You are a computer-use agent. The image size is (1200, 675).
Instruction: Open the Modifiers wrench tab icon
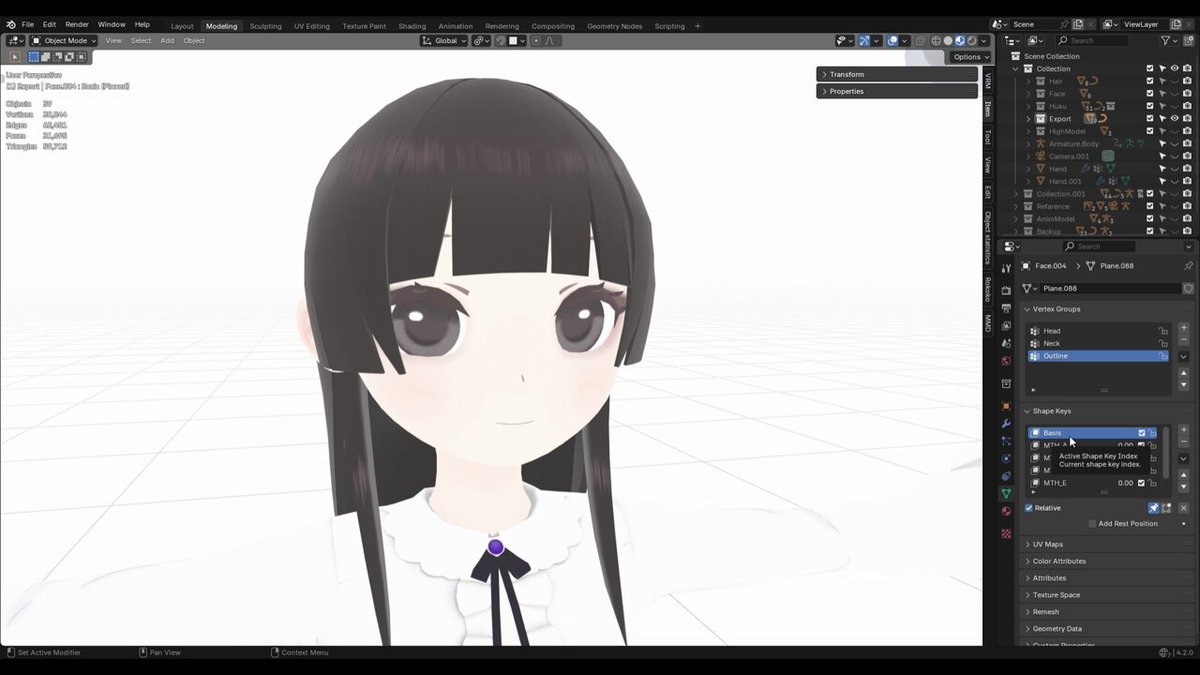point(1007,423)
